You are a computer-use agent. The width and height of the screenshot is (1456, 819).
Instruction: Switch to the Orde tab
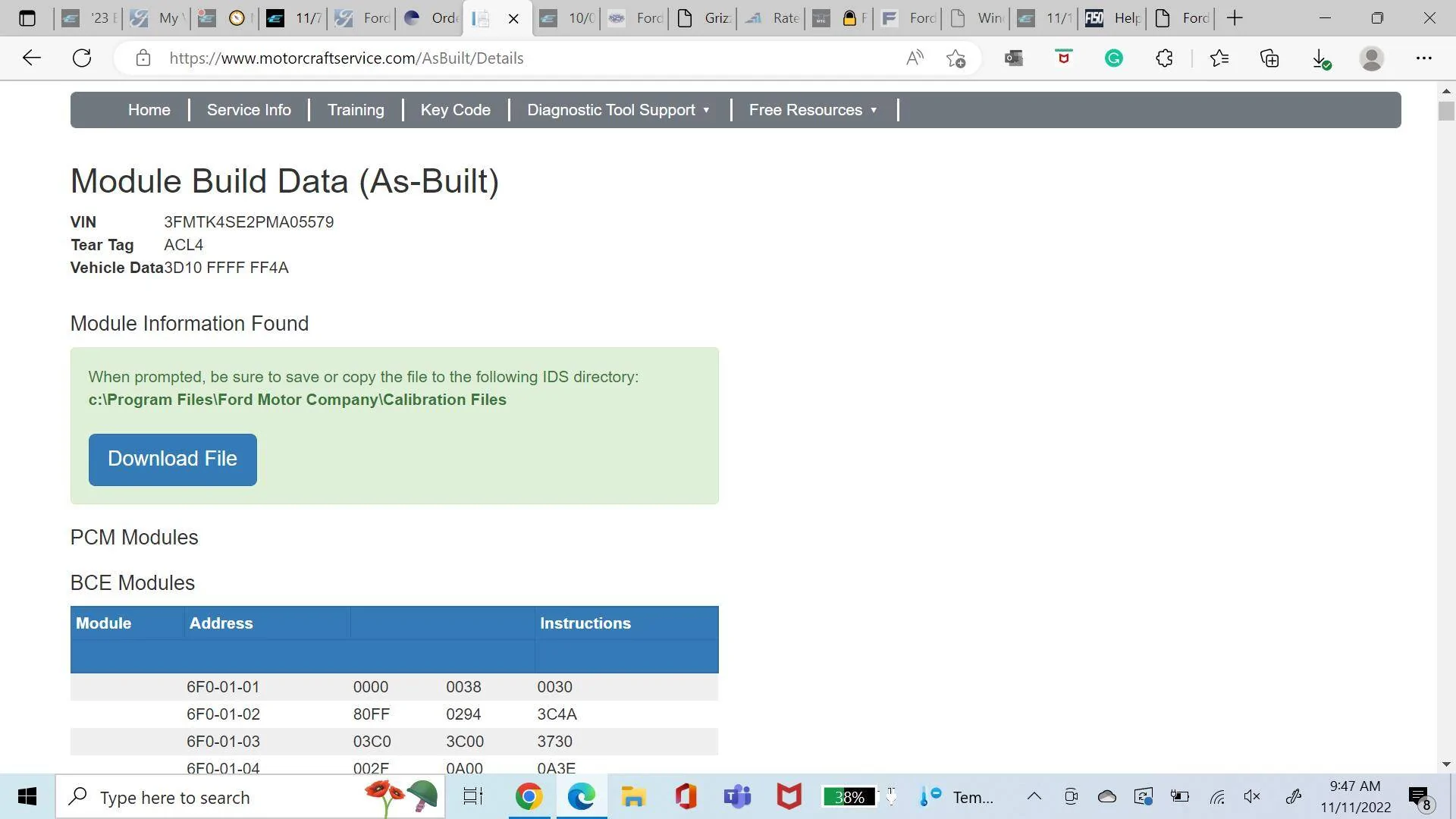click(431, 18)
